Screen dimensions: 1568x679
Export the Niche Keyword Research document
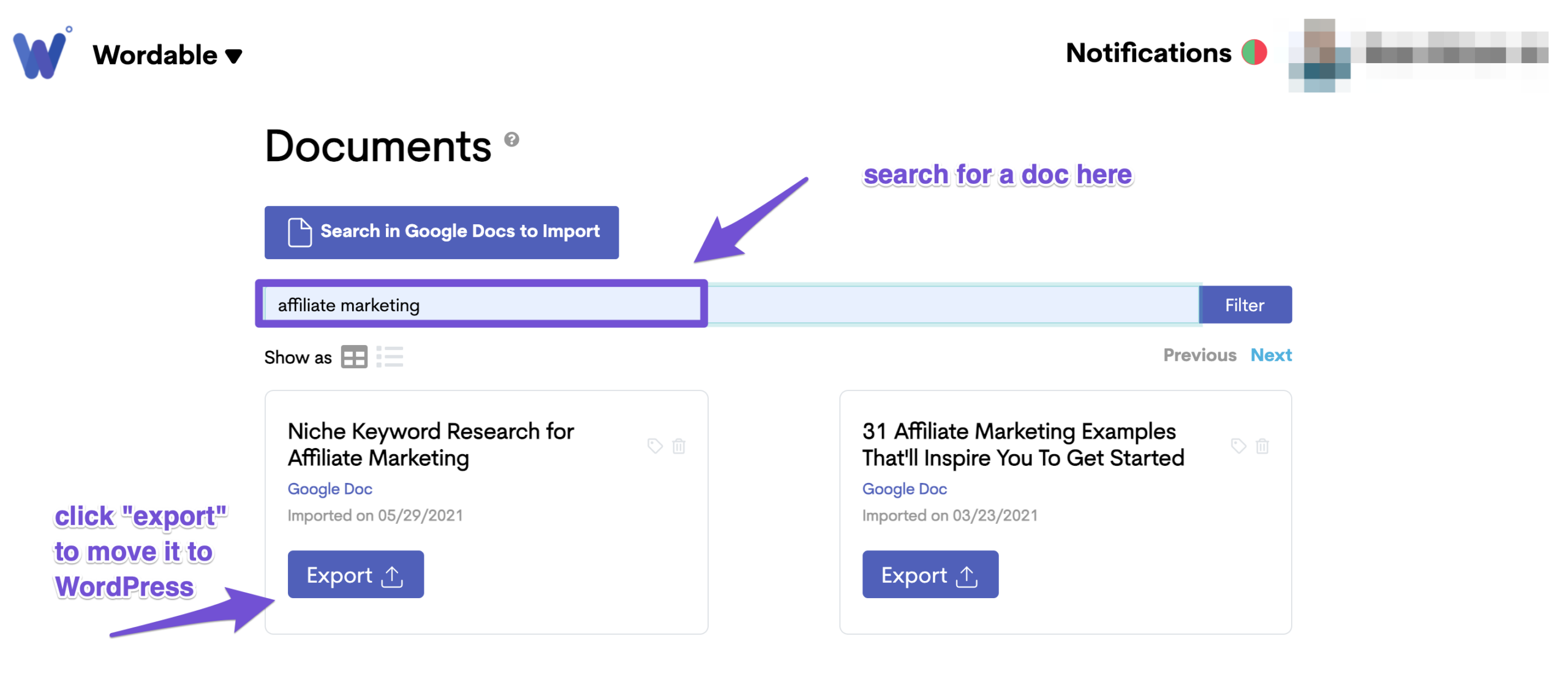point(355,575)
